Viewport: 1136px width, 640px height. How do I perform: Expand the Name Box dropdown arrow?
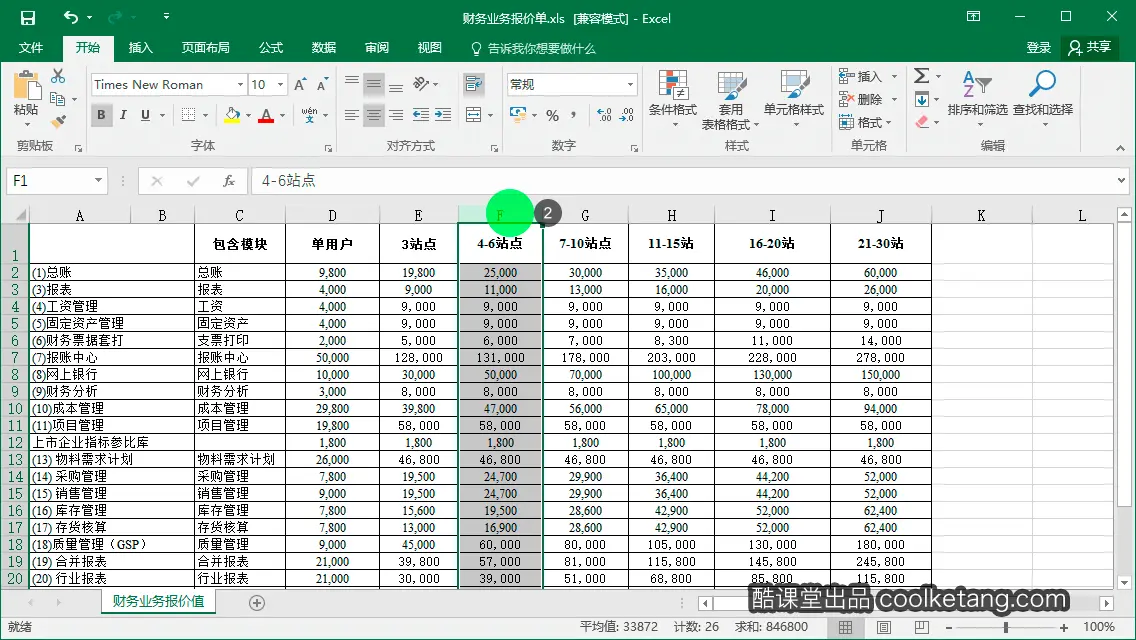(x=98, y=180)
